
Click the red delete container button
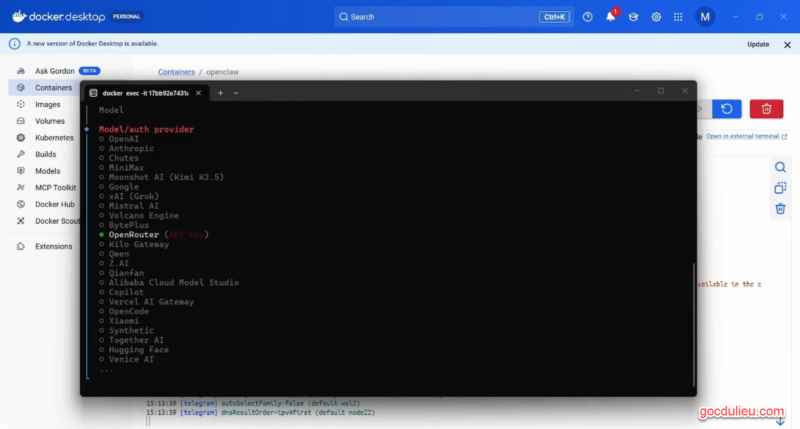pyautogui.click(x=767, y=109)
